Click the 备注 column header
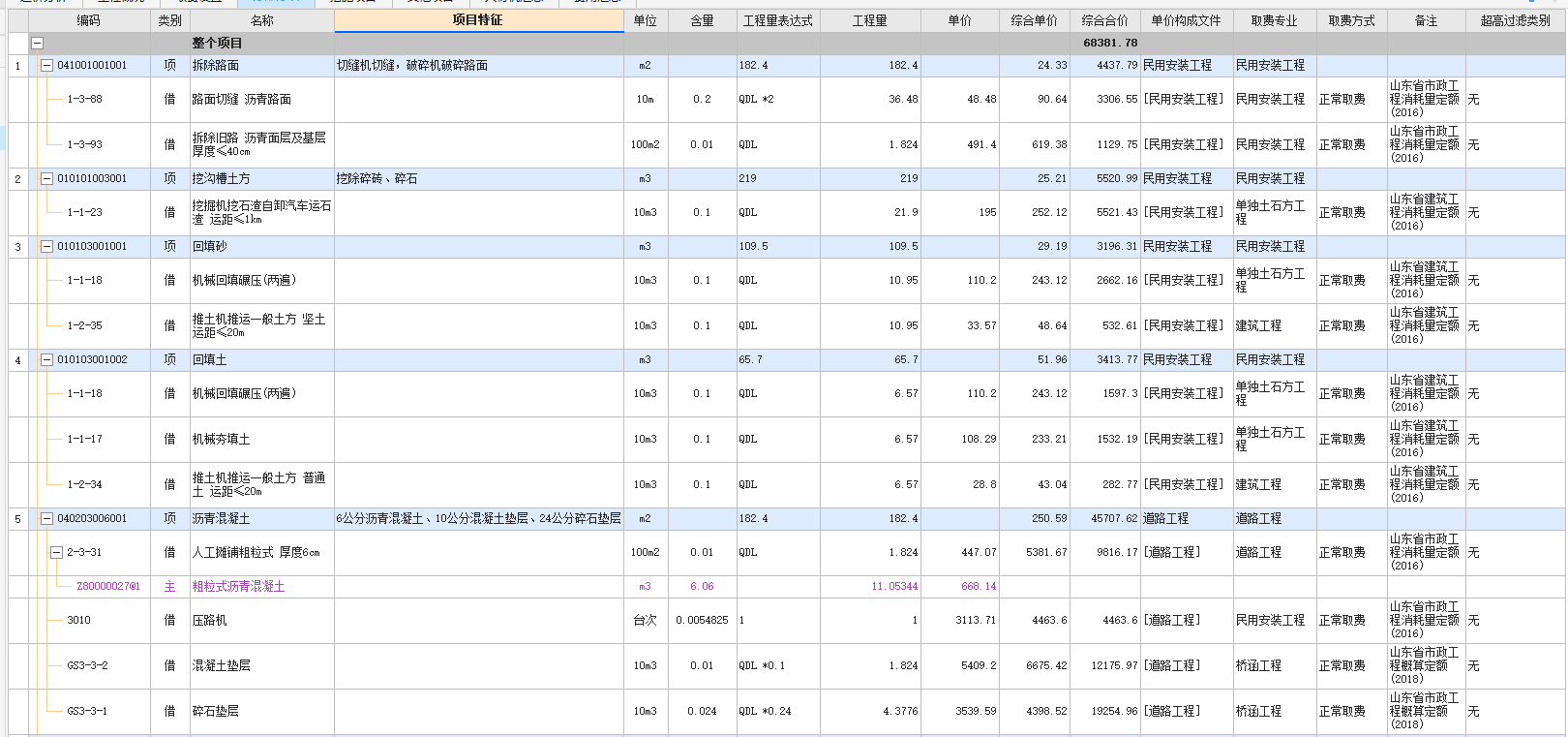The width and height of the screenshot is (1568, 737). 1426,20
